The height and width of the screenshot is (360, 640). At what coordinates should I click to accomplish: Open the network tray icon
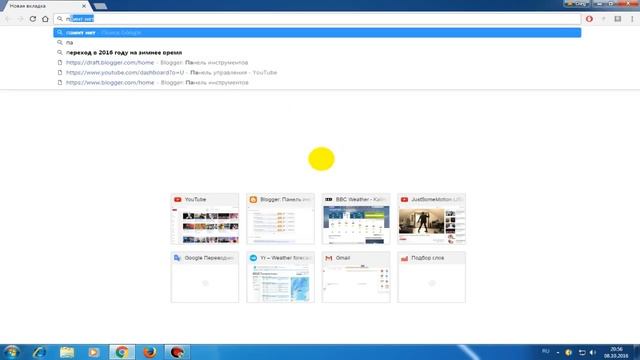(x=582, y=352)
